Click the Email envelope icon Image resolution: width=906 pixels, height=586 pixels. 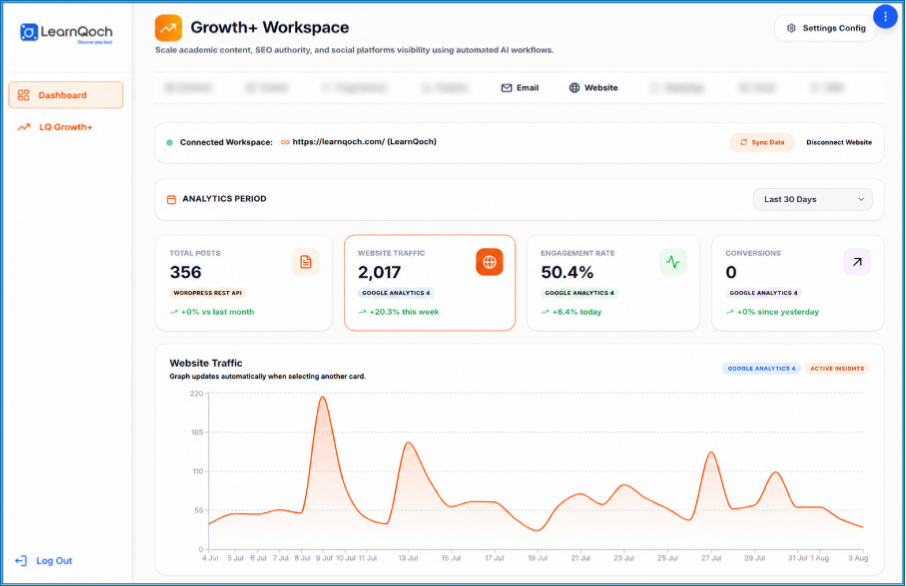506,88
